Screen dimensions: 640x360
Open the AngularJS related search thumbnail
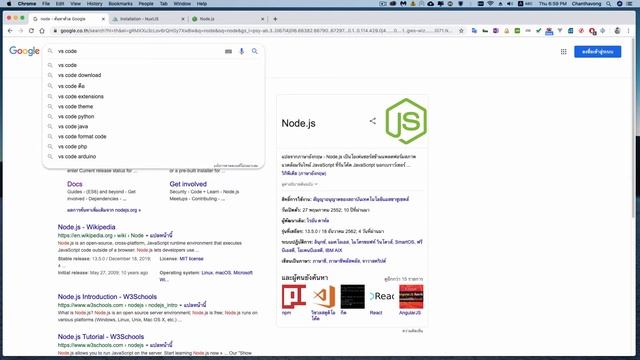point(411,297)
